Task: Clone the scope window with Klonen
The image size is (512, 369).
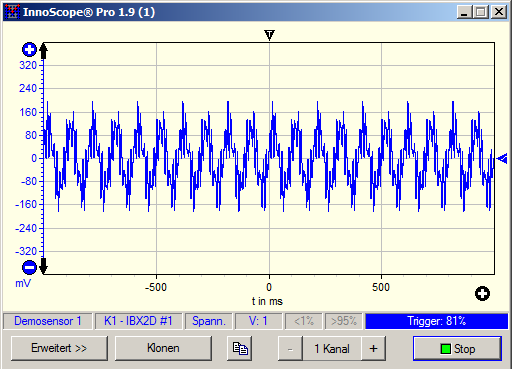Action: coord(163,348)
